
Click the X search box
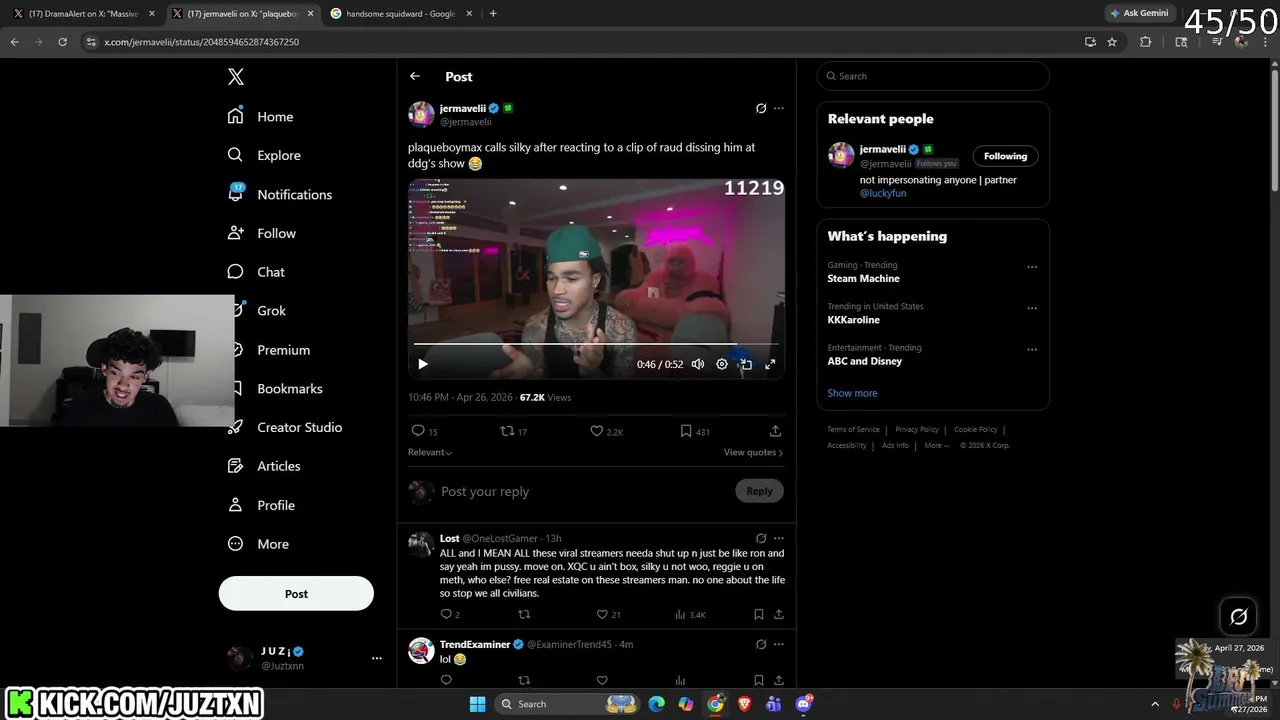point(933,76)
